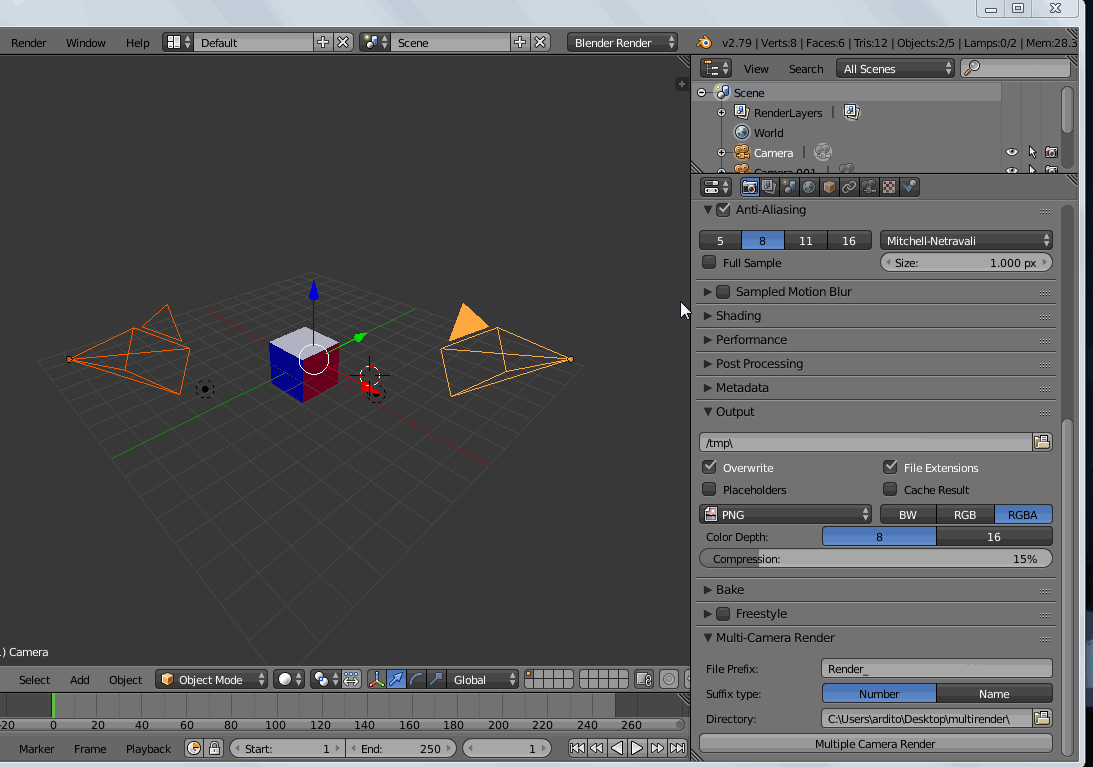Open the Render menu

[29, 43]
